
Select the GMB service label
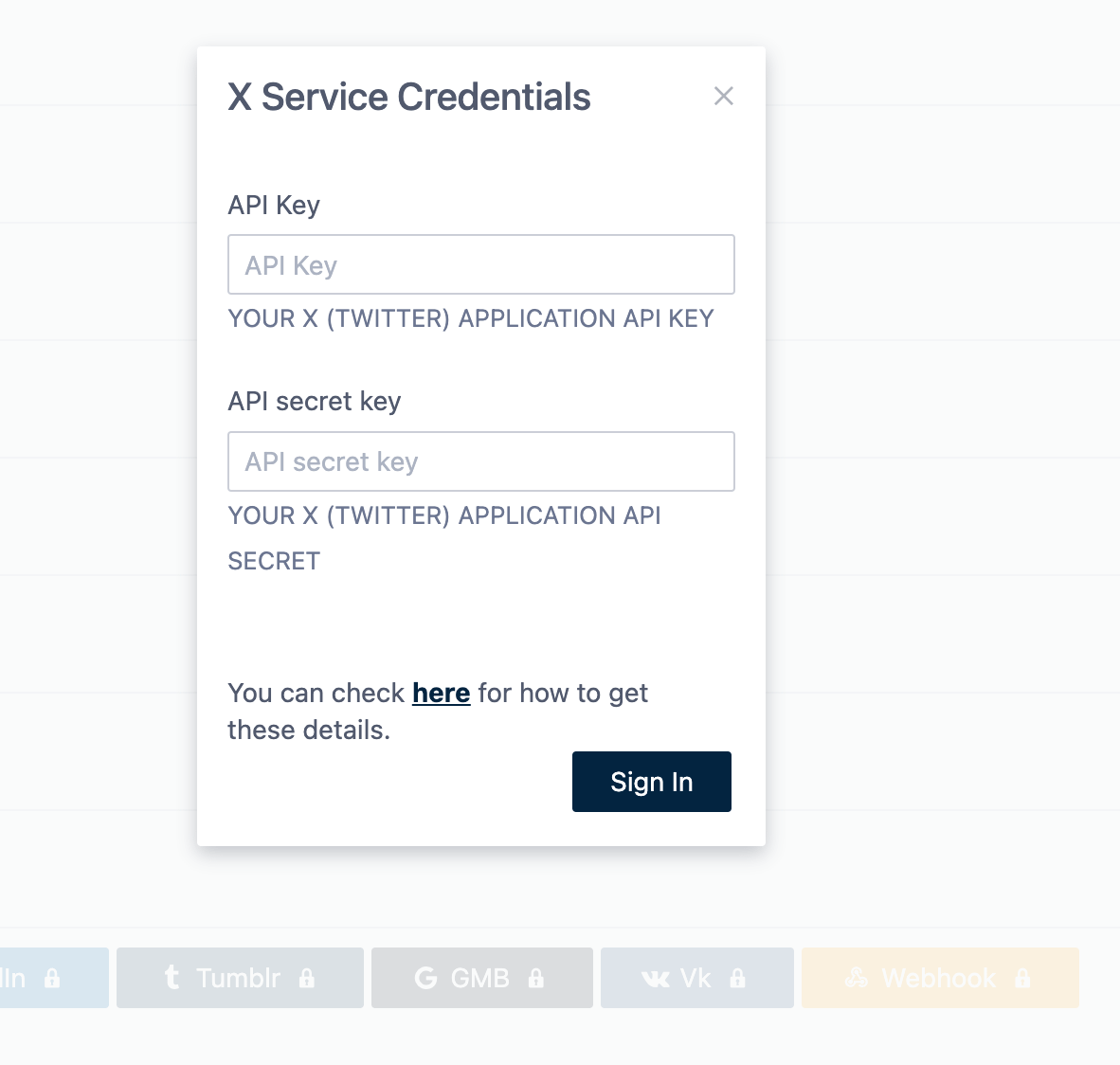[480, 978]
